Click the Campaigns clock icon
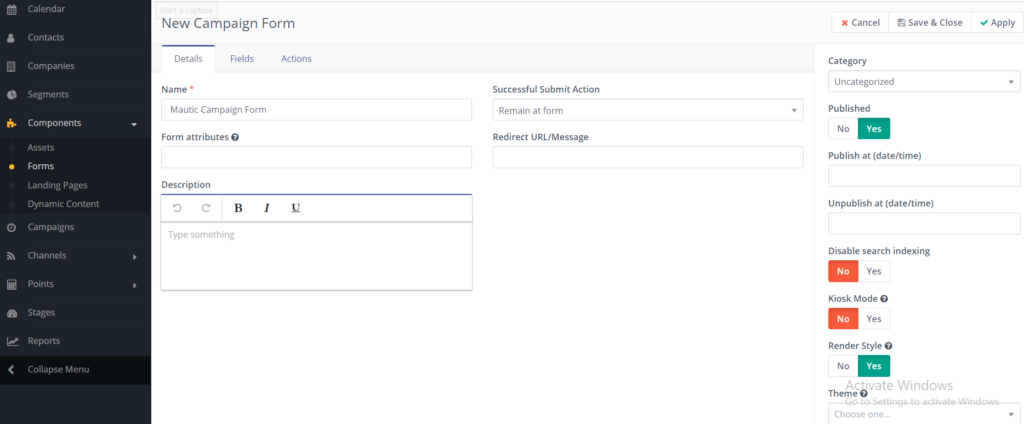This screenshot has height=424, width=1024. [x=11, y=227]
